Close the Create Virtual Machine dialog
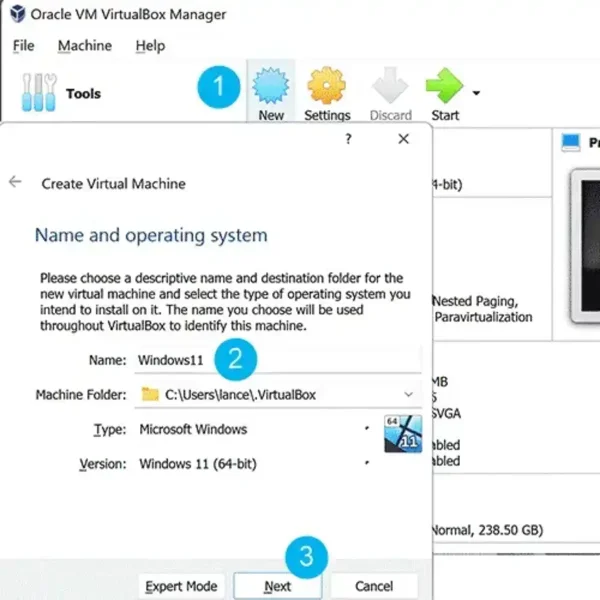The width and height of the screenshot is (600, 600). tap(403, 139)
